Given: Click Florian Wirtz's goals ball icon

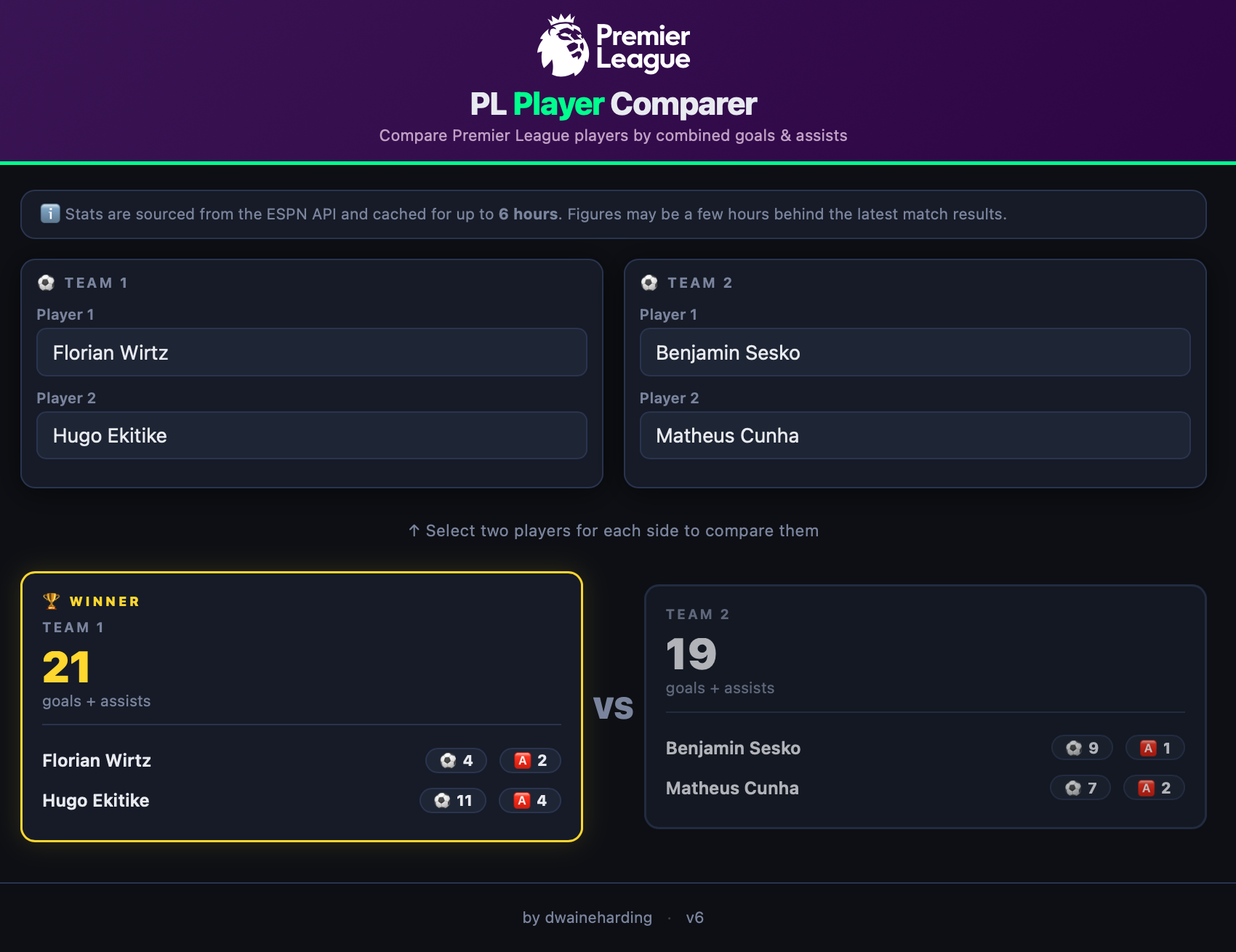Looking at the screenshot, I should tap(447, 760).
